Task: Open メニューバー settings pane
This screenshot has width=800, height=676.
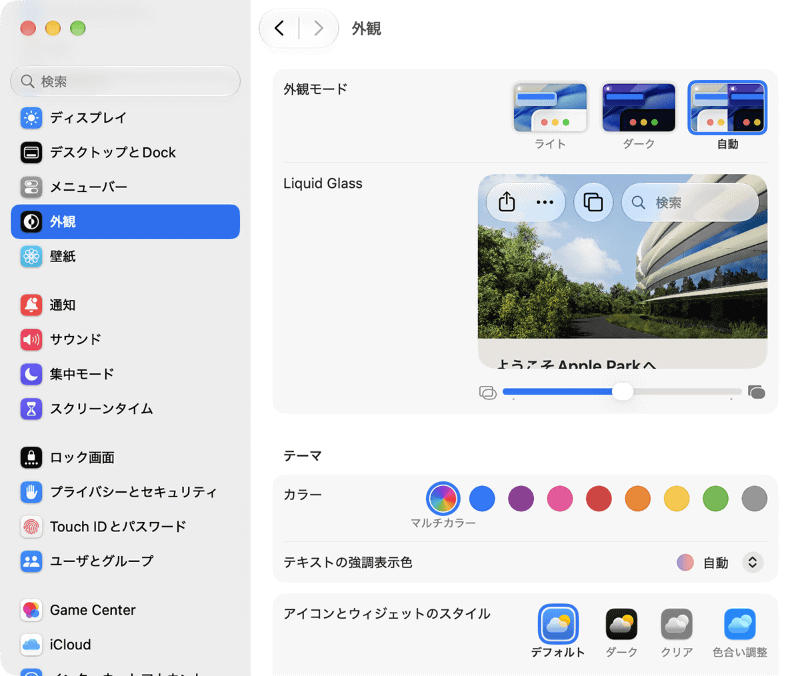Action: click(126, 187)
